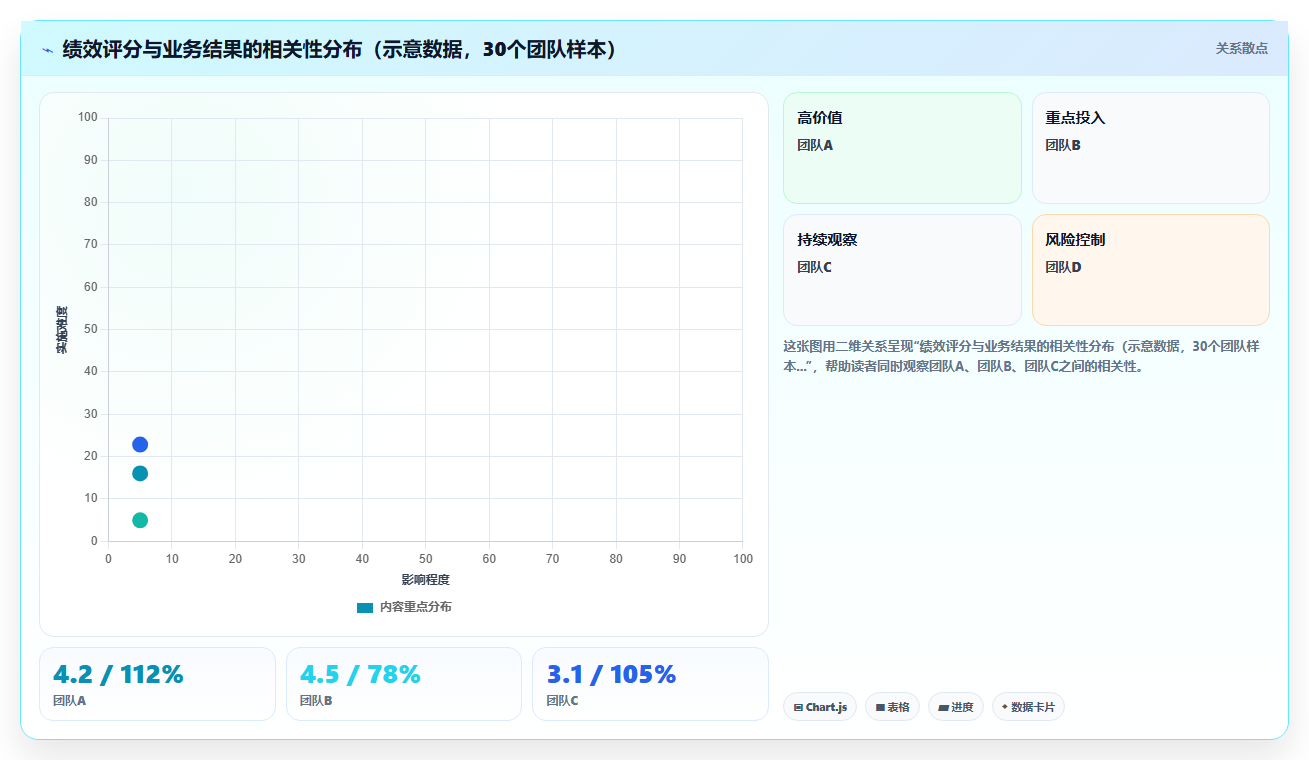The height and width of the screenshot is (760, 1309).
Task: Click the 团队B label under 4.5 / 78%
Action: pyautogui.click(x=316, y=701)
